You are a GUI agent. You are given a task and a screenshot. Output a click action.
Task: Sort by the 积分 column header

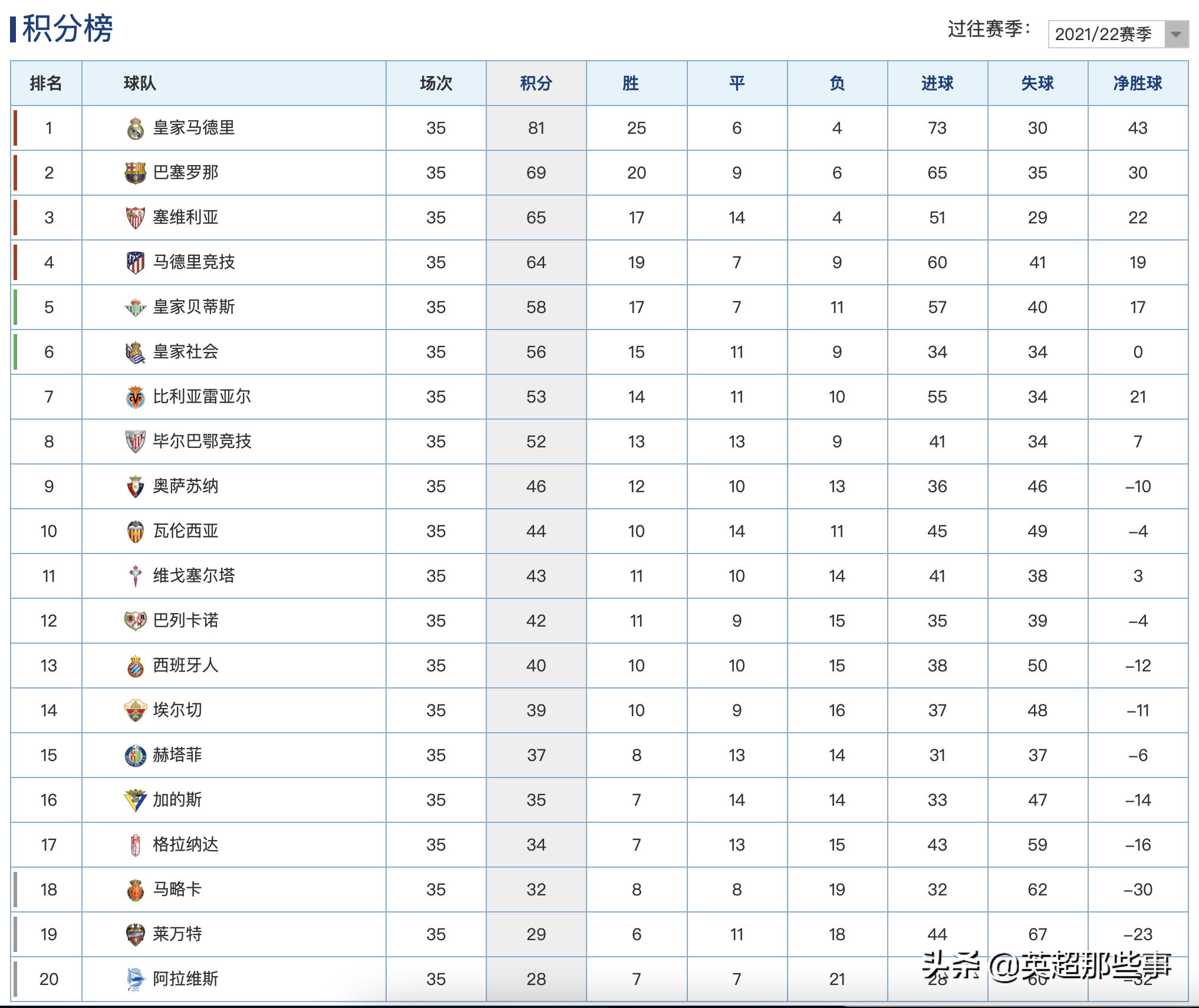tap(536, 83)
